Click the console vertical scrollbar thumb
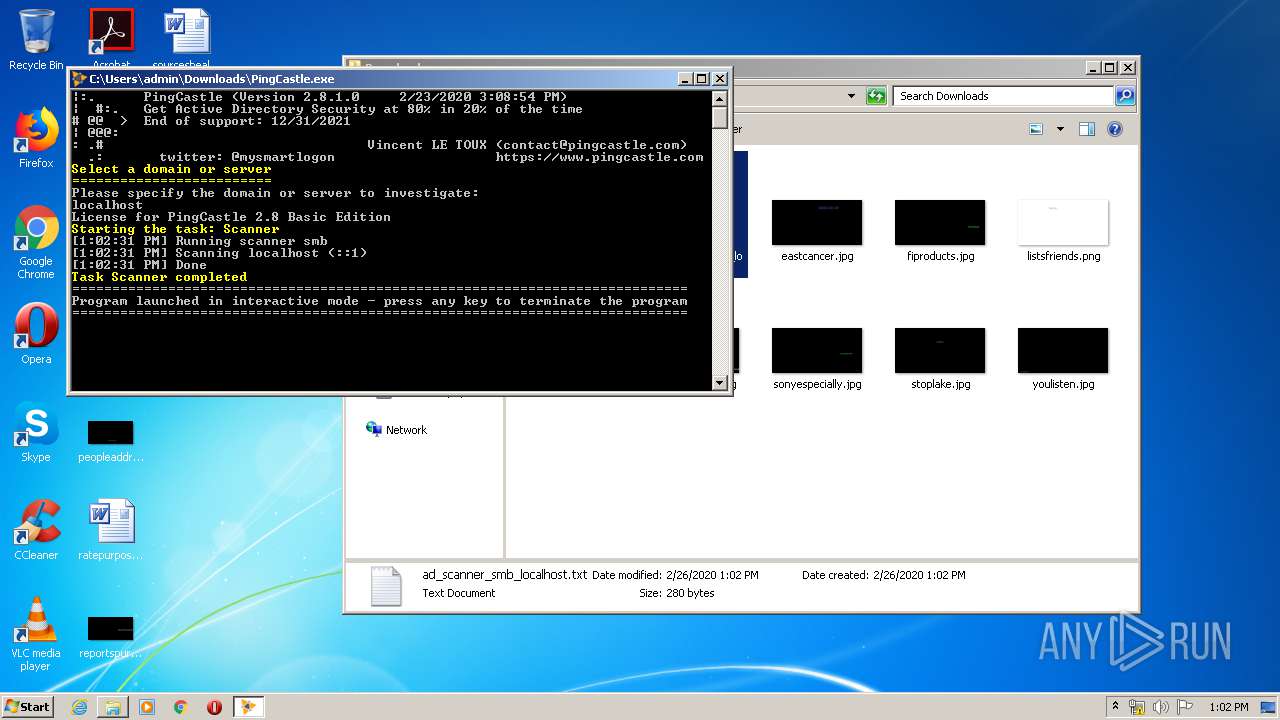 point(719,117)
